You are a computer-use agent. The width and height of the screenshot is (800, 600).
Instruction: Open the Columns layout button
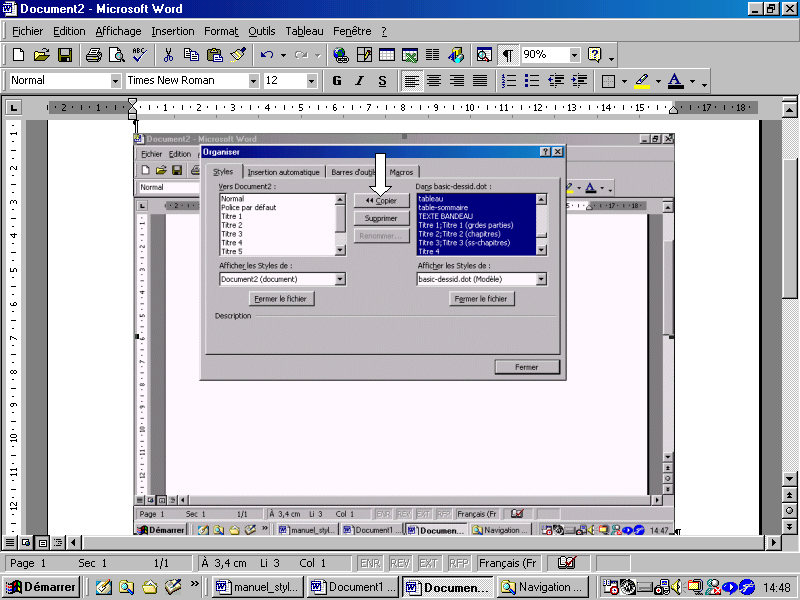click(433, 55)
